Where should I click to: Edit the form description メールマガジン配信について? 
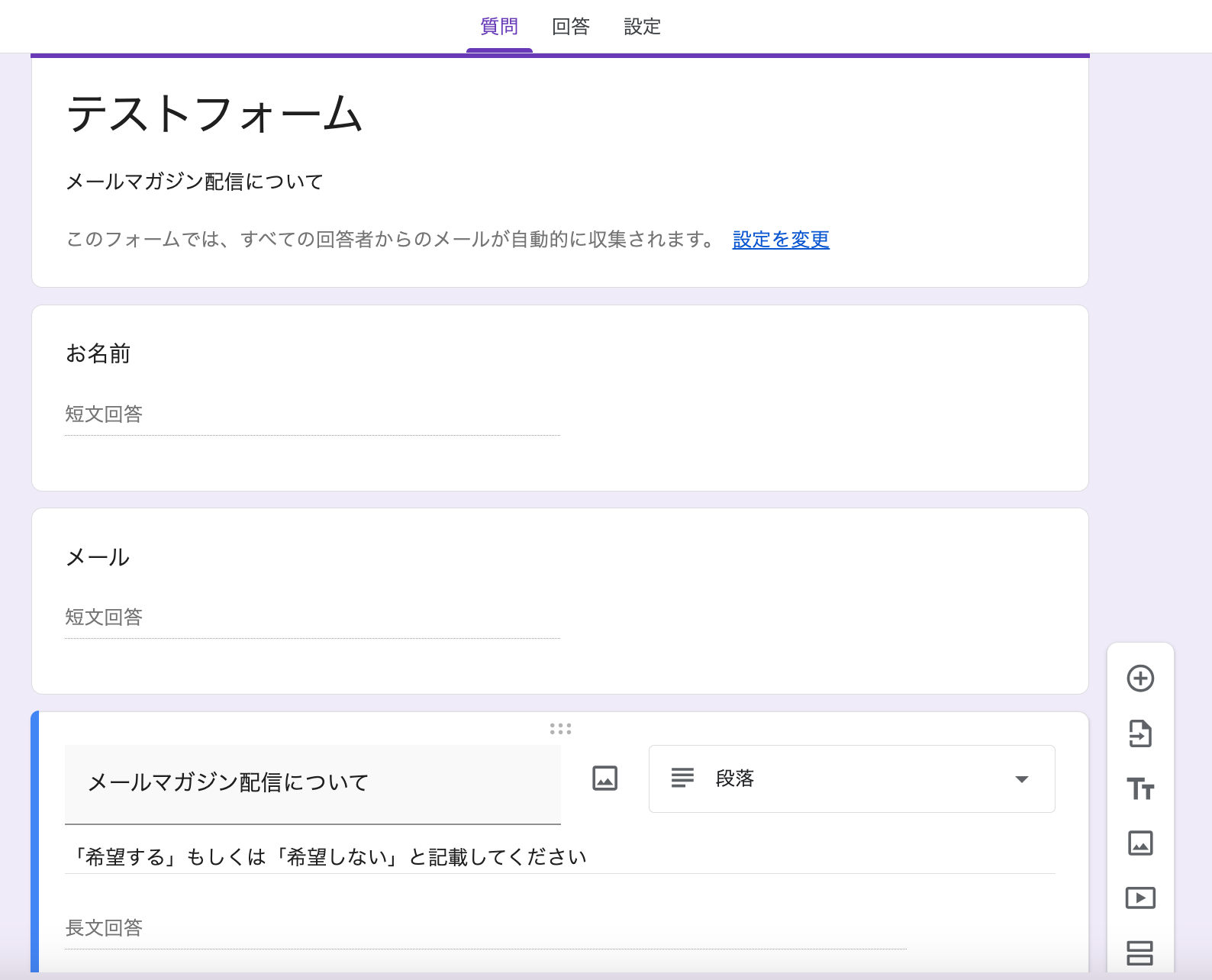click(x=195, y=182)
